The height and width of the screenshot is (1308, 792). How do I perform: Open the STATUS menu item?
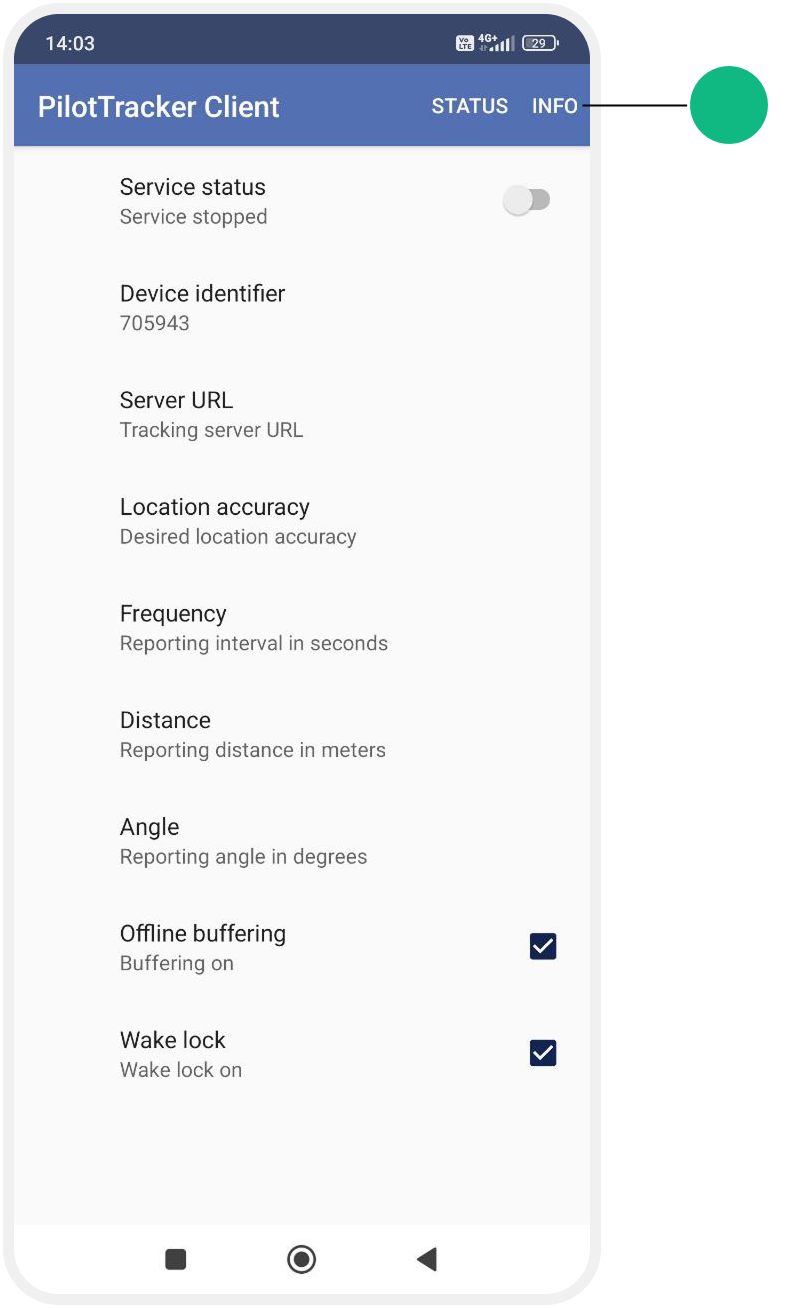470,106
